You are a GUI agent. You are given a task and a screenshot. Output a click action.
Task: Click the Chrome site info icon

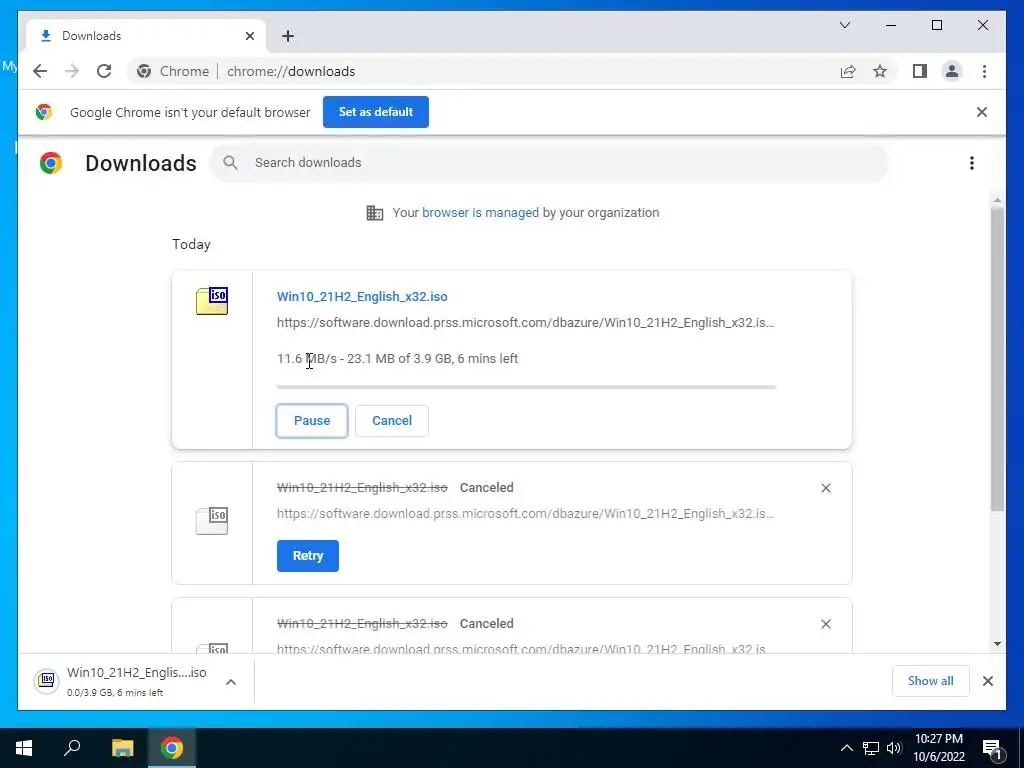coord(144,71)
